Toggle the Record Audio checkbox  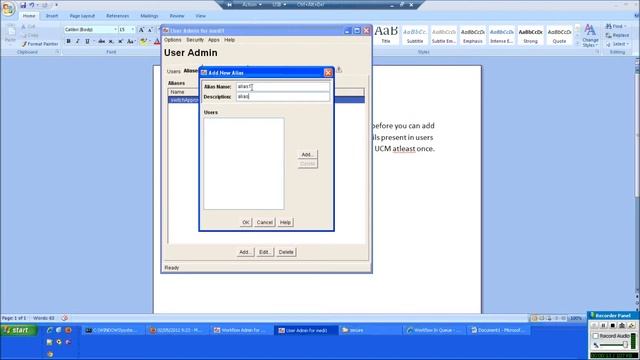point(596,336)
